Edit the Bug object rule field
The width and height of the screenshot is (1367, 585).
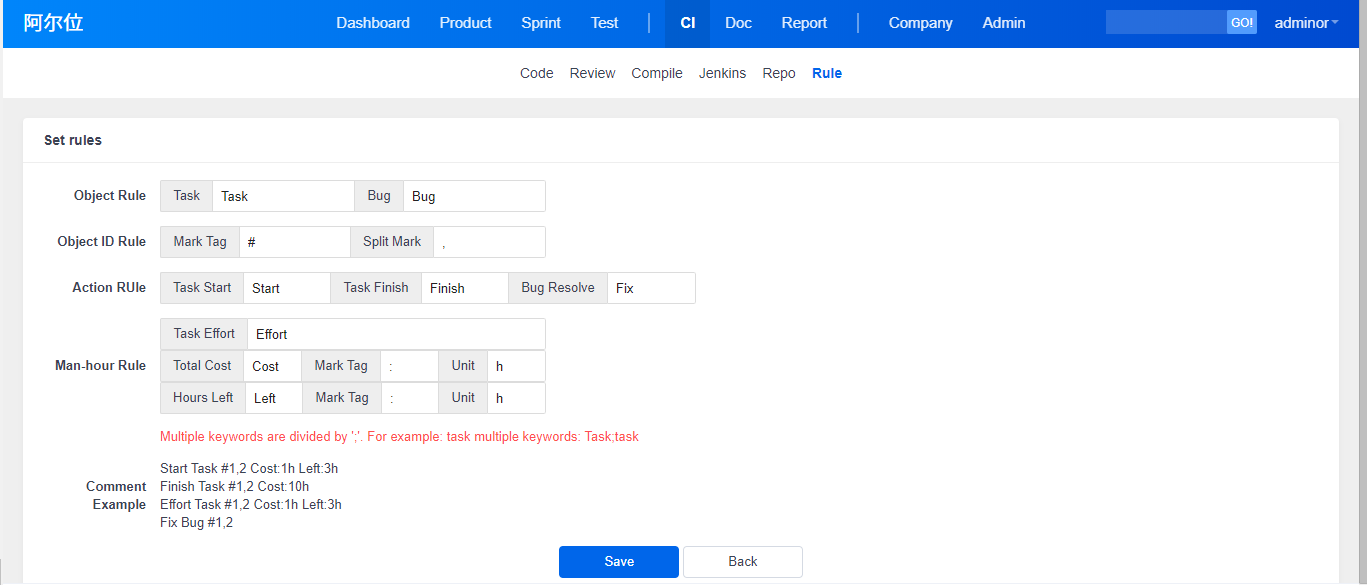coord(474,196)
